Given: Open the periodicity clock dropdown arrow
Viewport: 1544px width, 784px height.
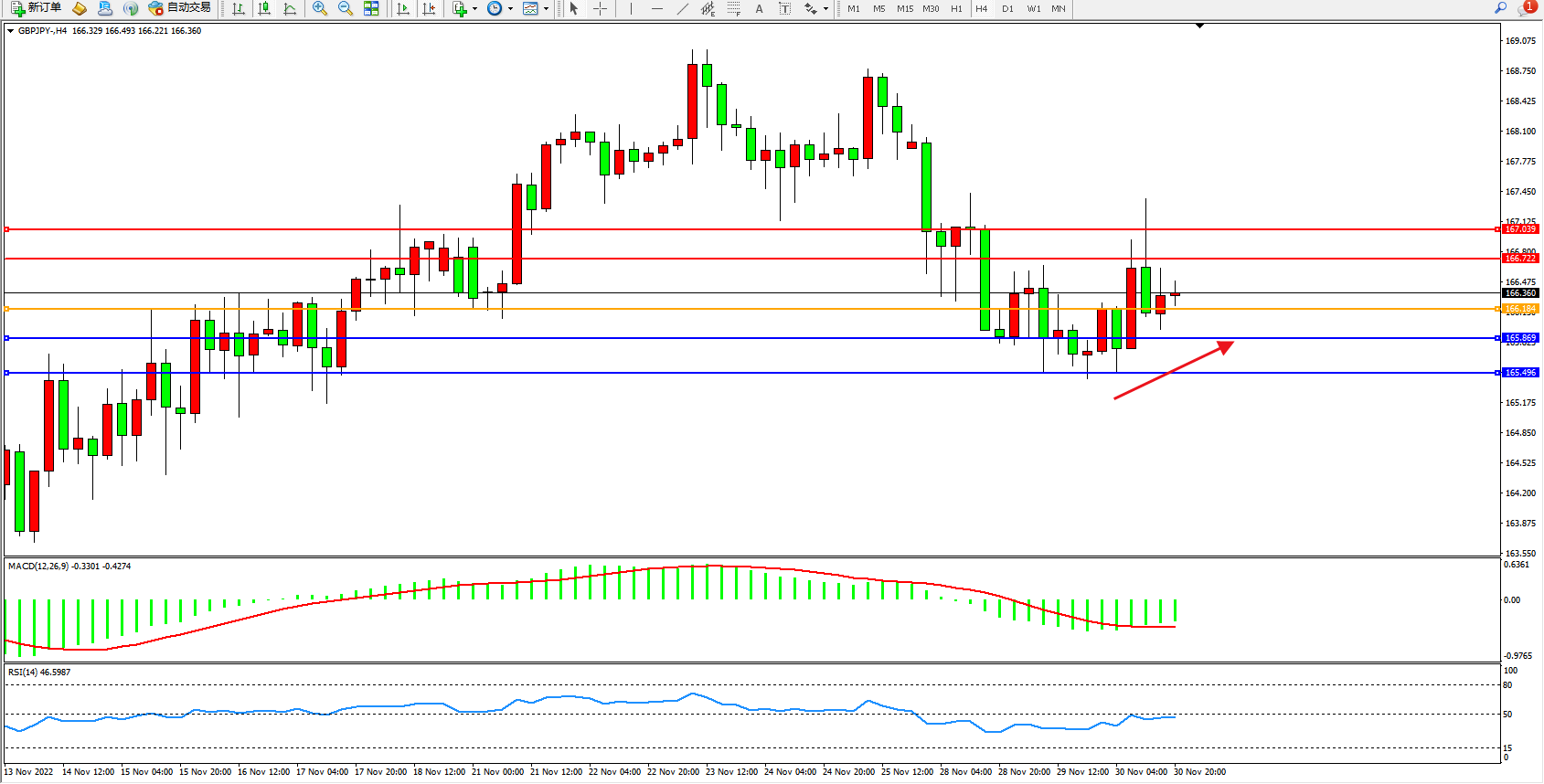Looking at the screenshot, I should pos(510,8).
